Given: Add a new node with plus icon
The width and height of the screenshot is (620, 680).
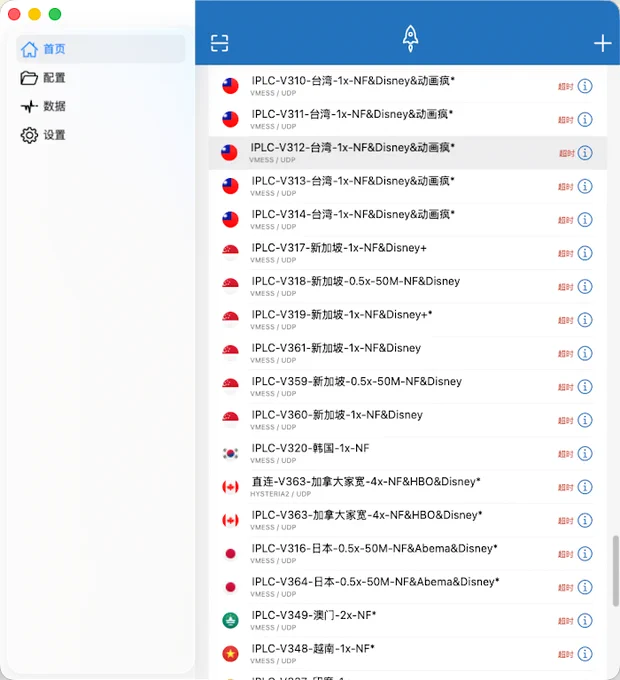Looking at the screenshot, I should pyautogui.click(x=603, y=43).
